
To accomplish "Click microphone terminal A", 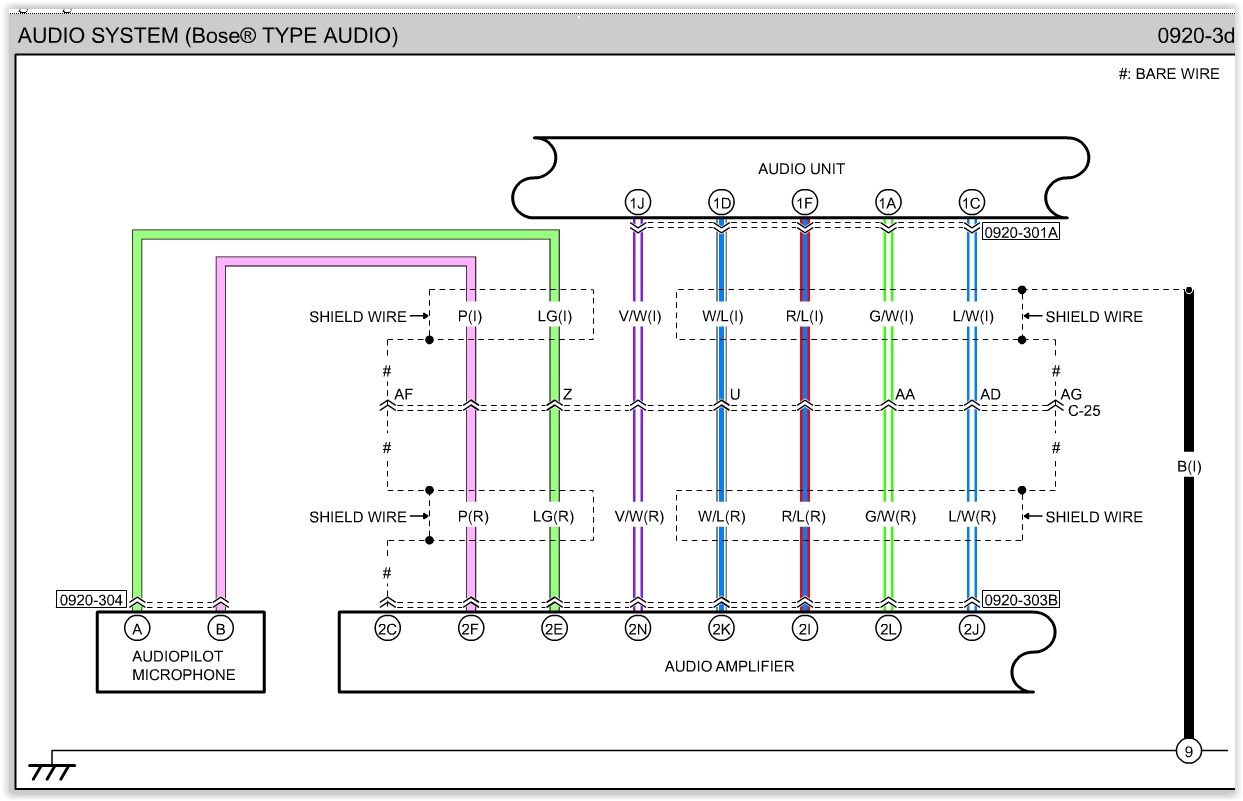I will [137, 629].
